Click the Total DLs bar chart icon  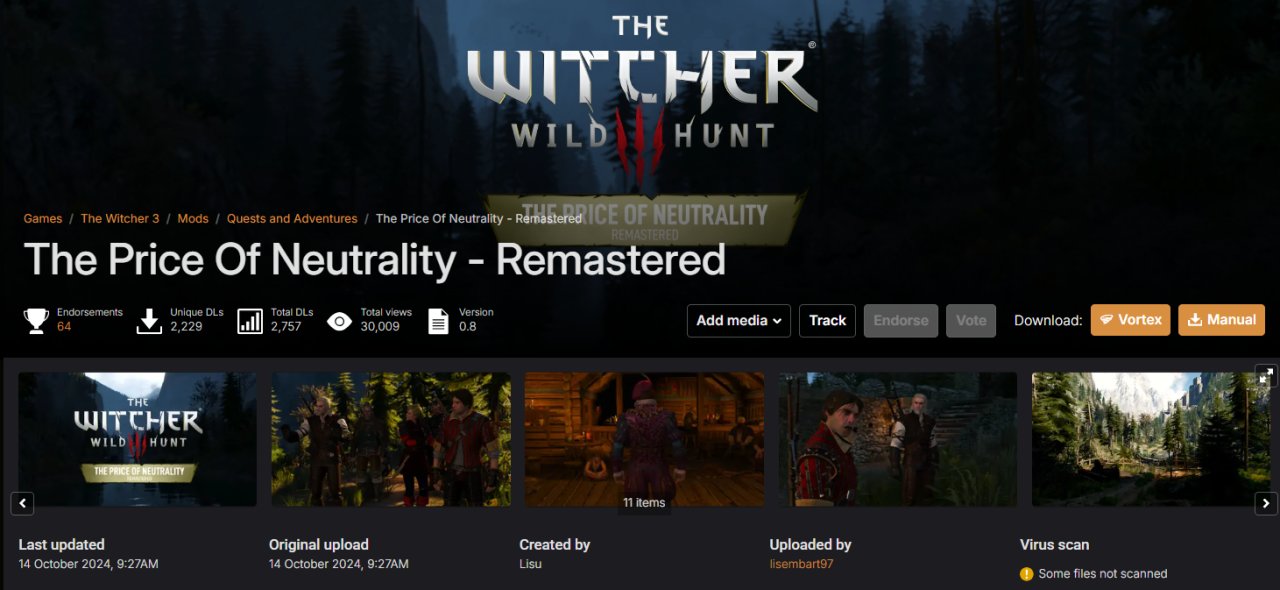pyautogui.click(x=250, y=321)
